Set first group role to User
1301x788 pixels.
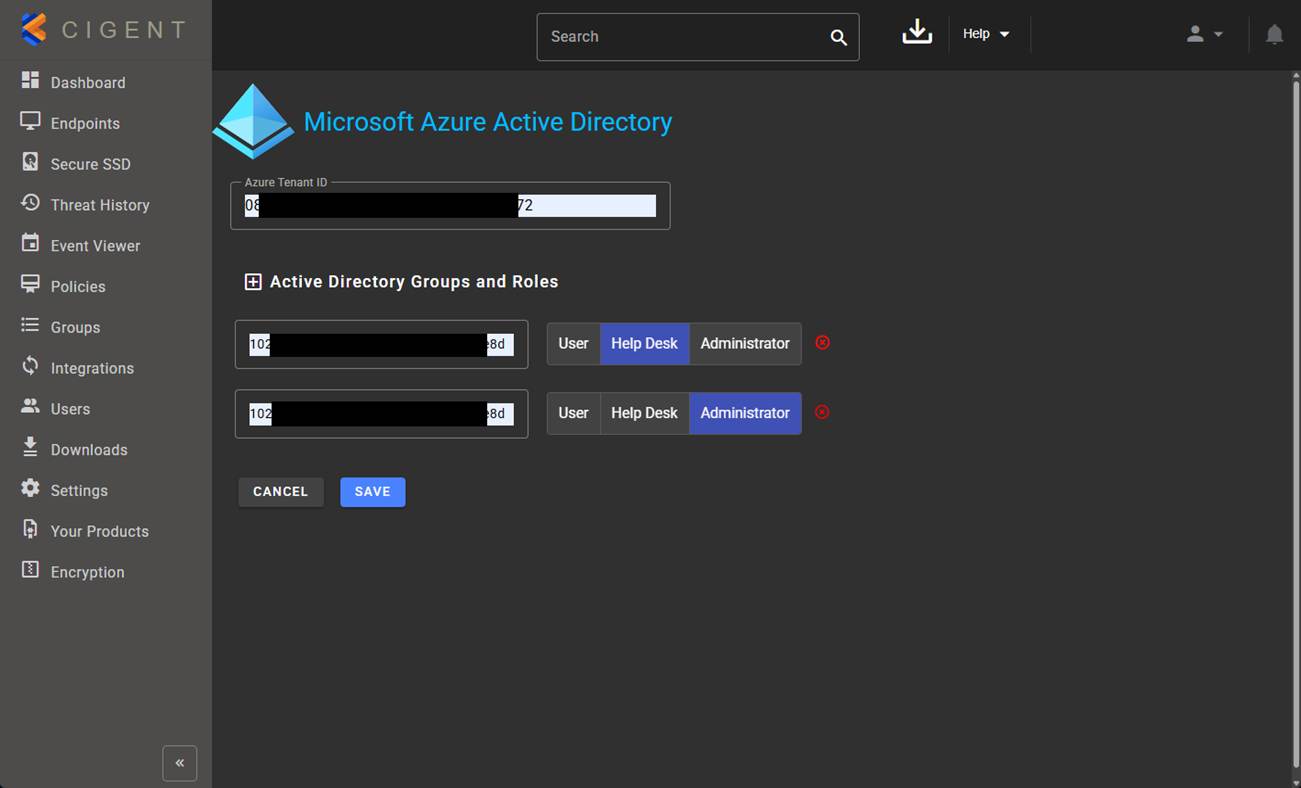[x=573, y=343]
